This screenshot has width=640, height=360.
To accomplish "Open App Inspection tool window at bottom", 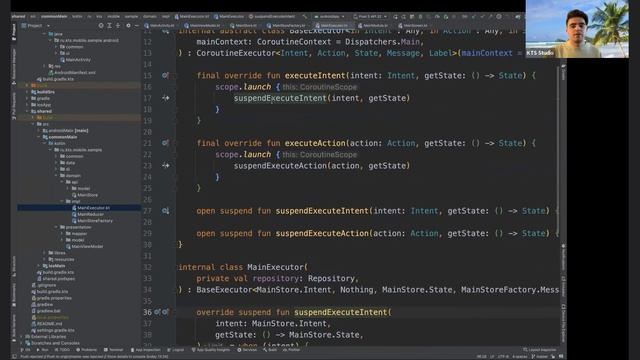I will coord(145,350).
